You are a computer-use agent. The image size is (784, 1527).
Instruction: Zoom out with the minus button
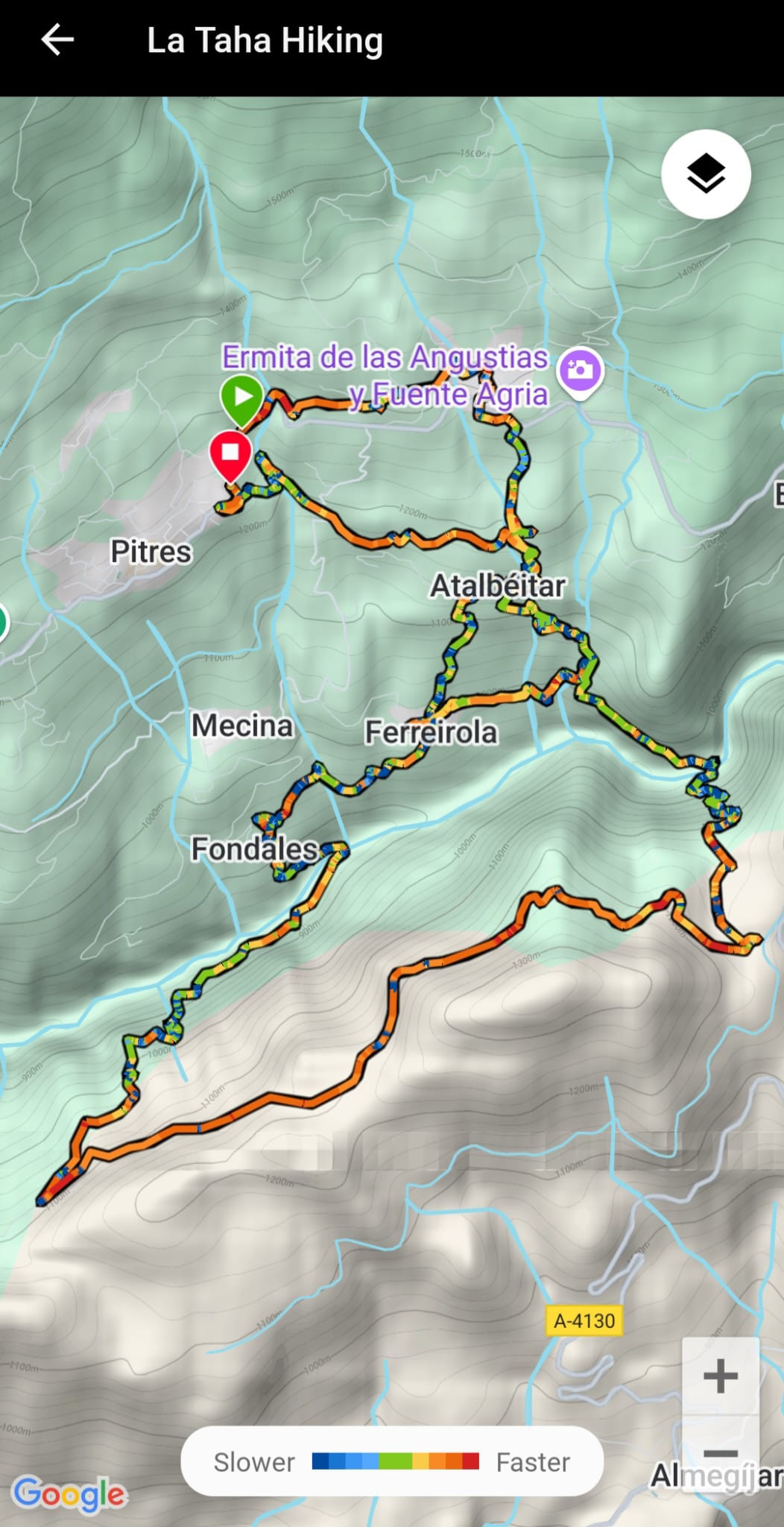[x=720, y=1452]
